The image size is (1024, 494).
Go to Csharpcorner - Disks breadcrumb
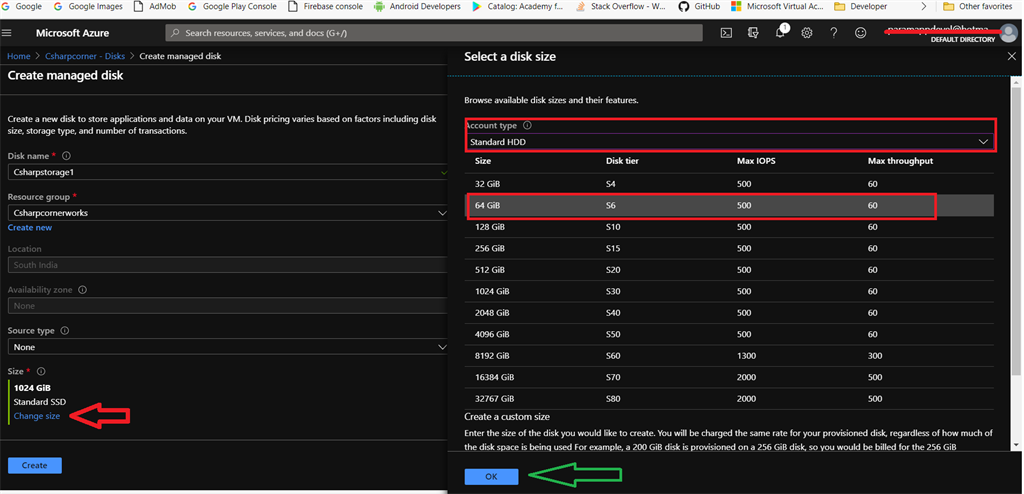(85, 56)
